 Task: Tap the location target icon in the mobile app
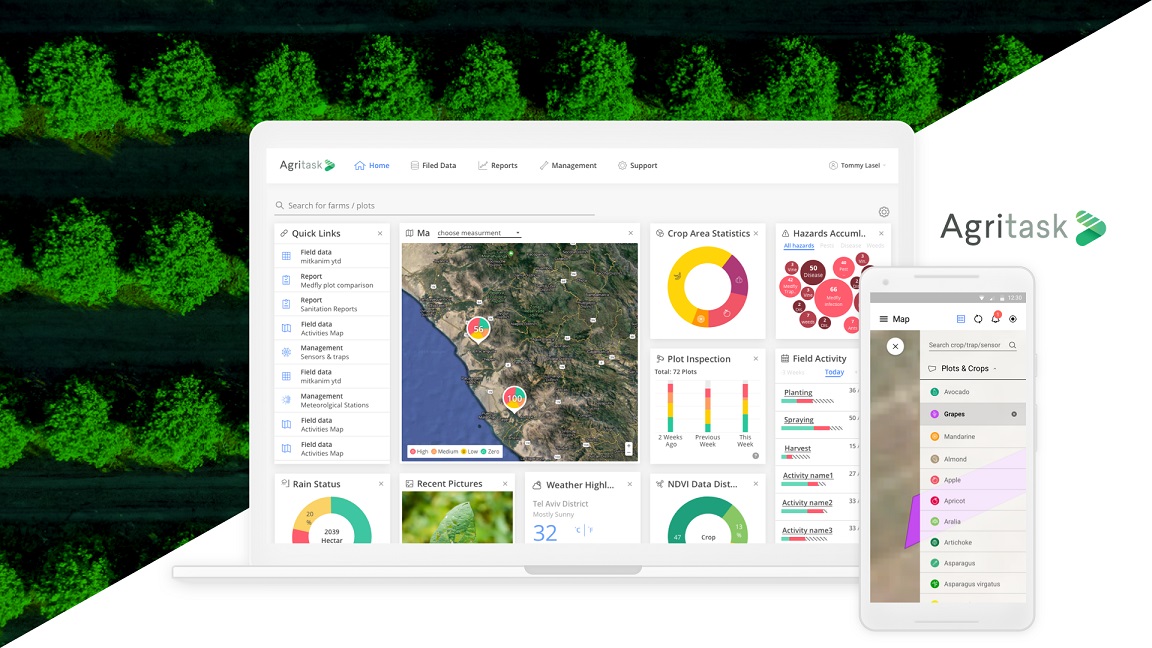(x=1013, y=318)
